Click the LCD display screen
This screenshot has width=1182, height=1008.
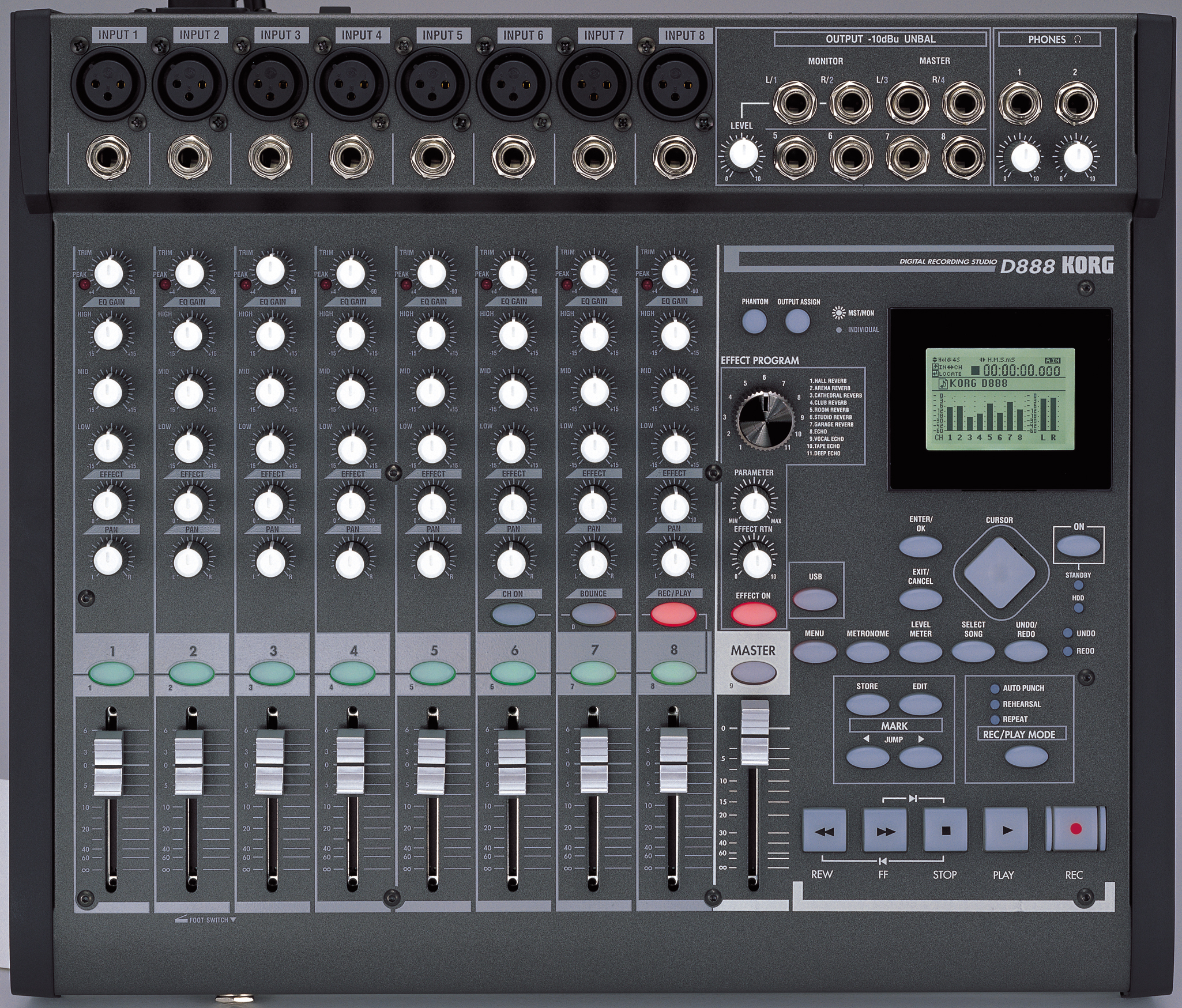coord(1000,399)
